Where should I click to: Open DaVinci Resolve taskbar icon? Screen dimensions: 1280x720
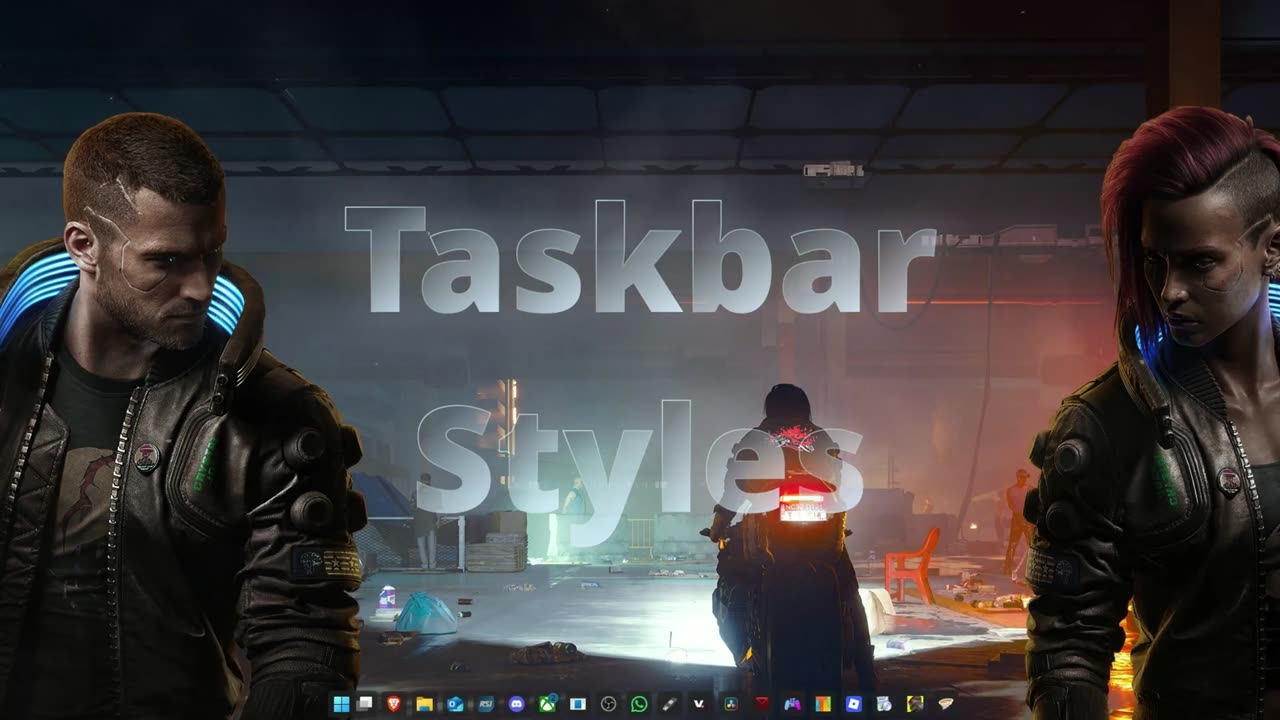coord(731,704)
